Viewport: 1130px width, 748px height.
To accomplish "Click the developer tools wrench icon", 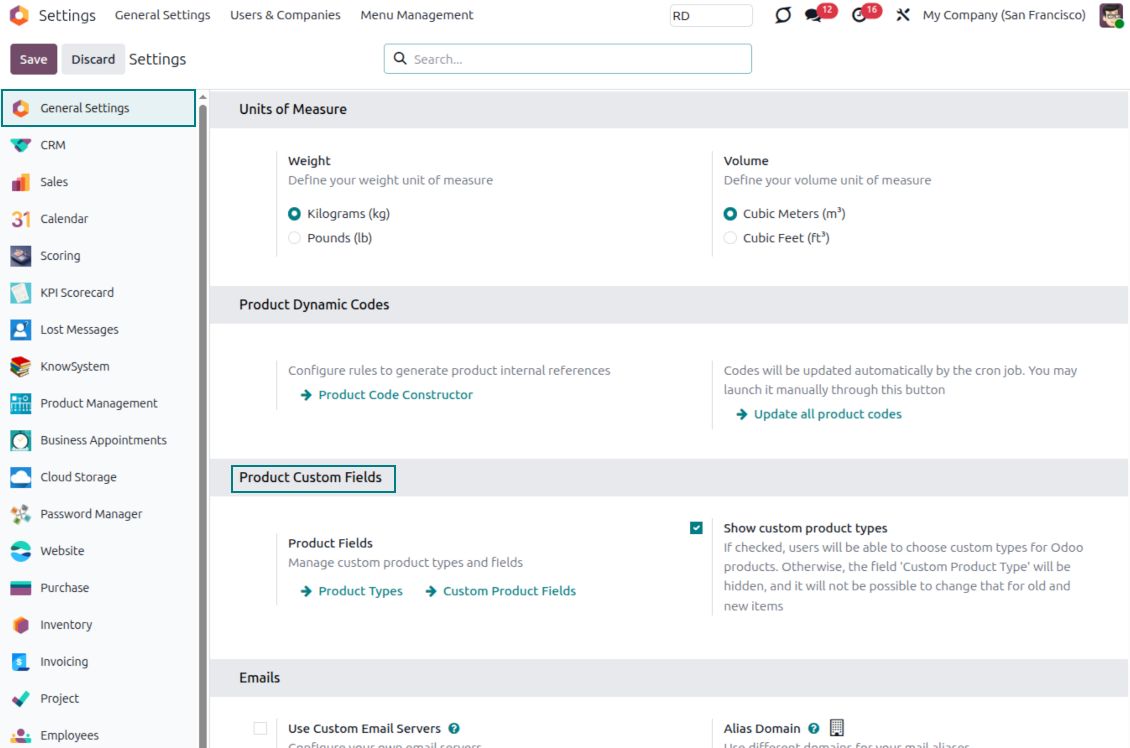I will (903, 16).
